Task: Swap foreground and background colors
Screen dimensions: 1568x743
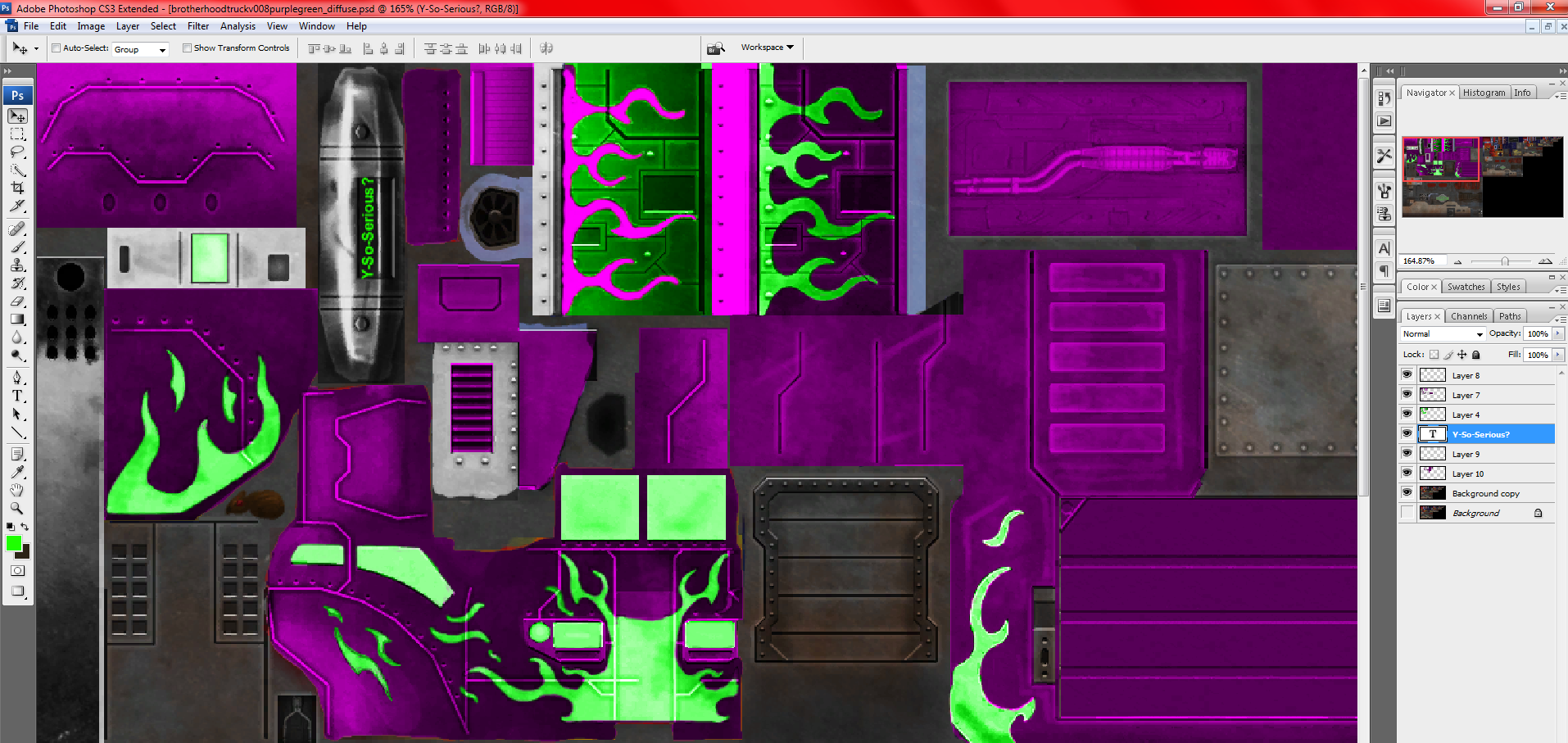Action: tap(25, 527)
